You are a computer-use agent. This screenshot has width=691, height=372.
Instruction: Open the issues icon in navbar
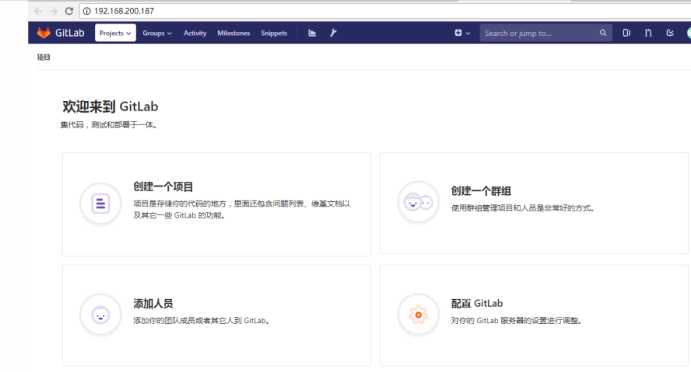click(626, 33)
